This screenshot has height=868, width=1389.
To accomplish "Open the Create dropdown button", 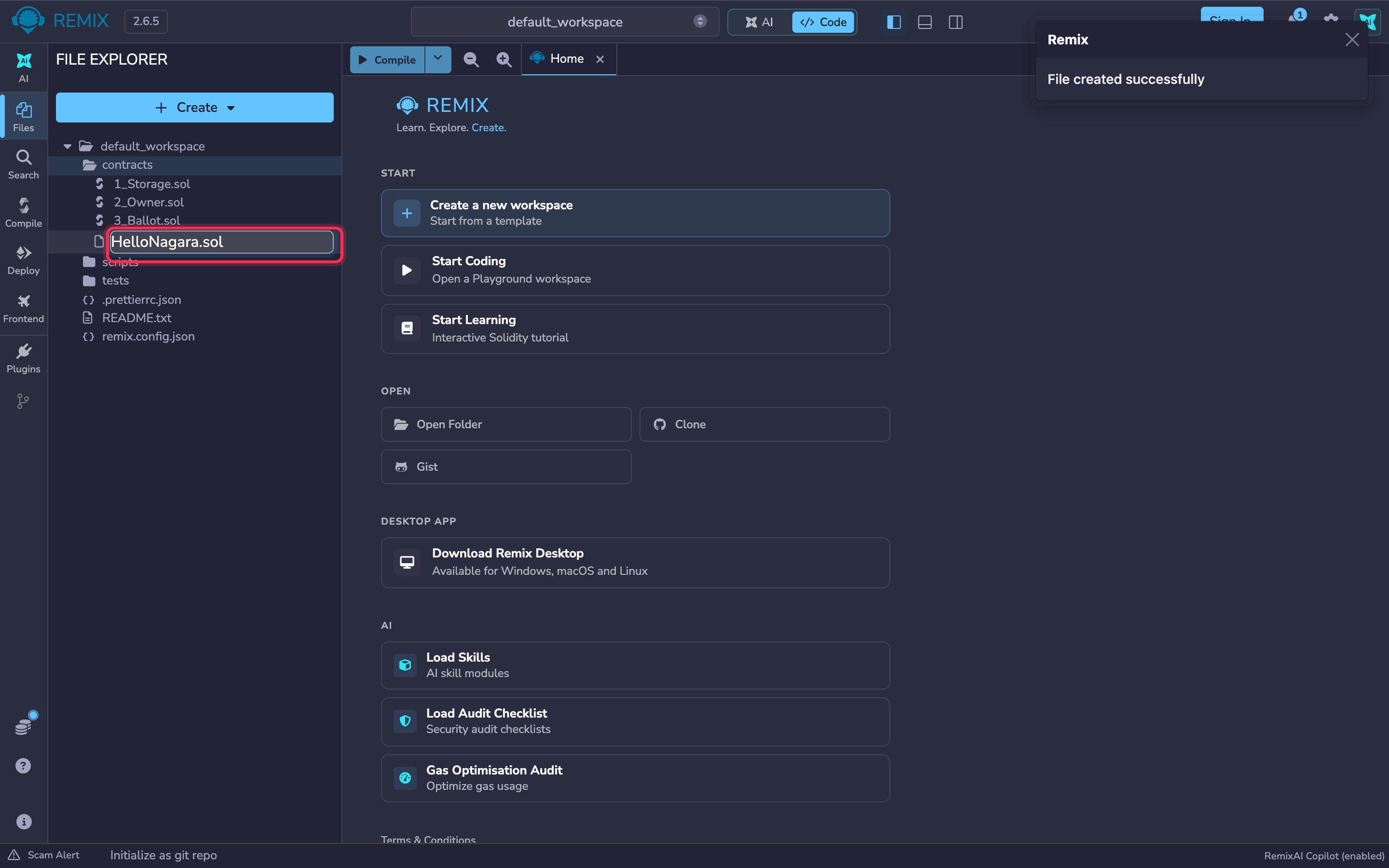I will [194, 108].
